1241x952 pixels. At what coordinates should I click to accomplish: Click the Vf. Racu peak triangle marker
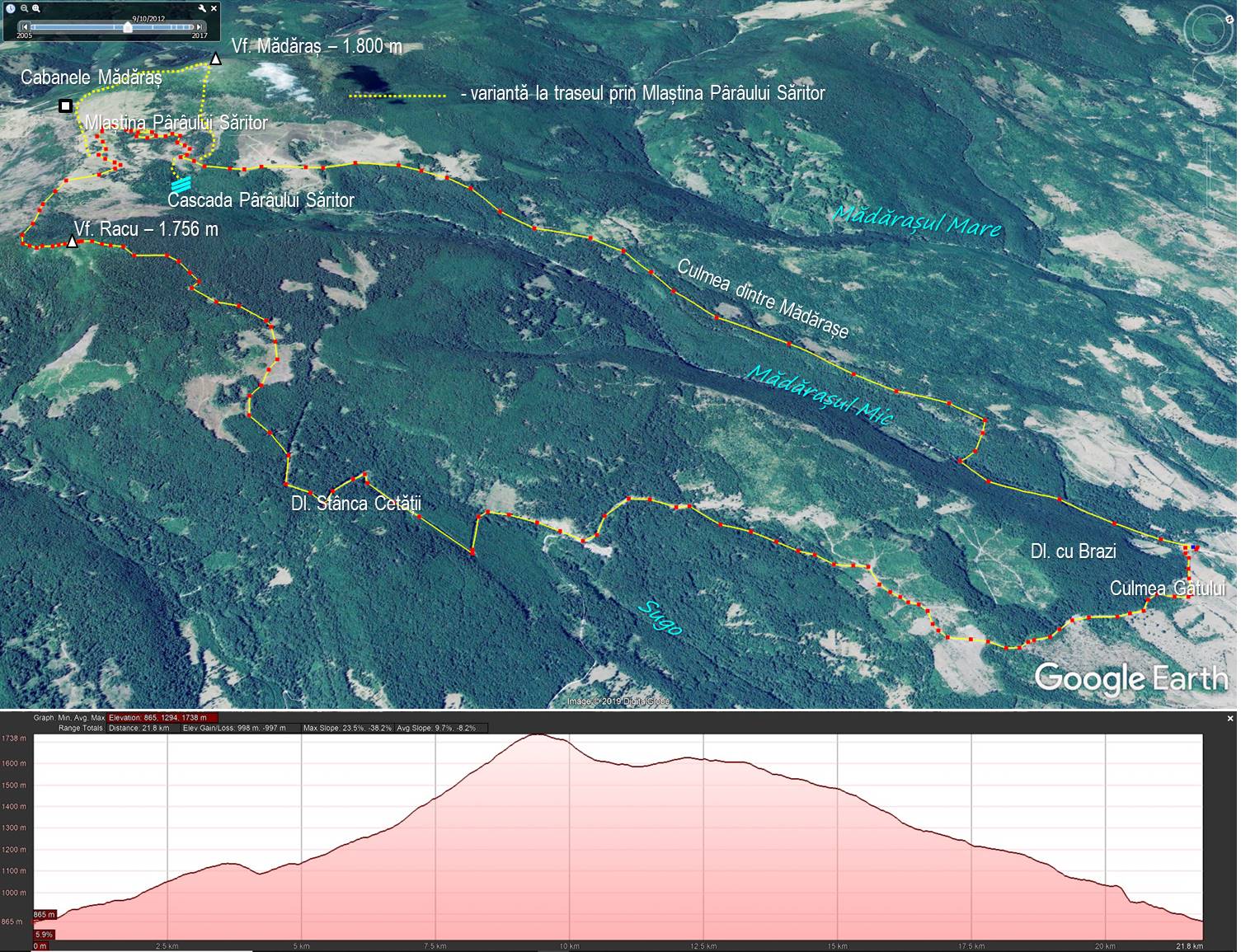(73, 242)
